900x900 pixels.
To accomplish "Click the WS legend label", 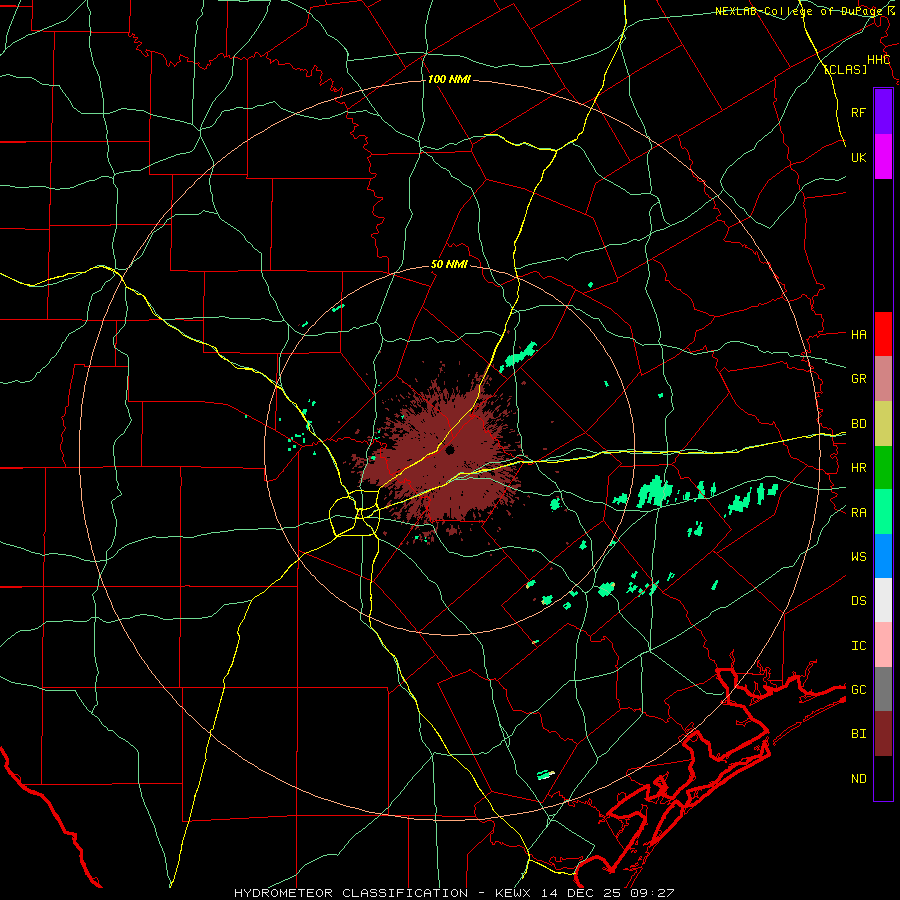I will tap(859, 556).
